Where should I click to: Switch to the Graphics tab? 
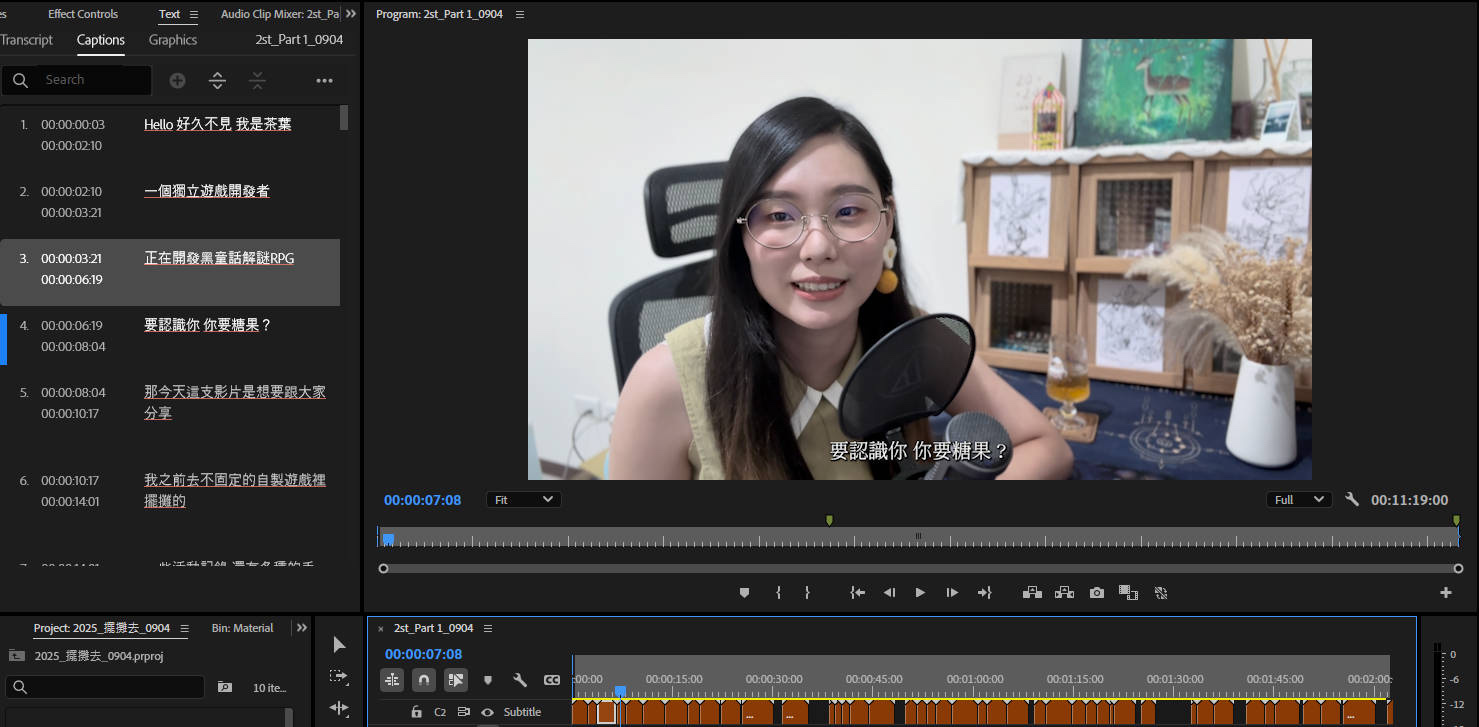pyautogui.click(x=173, y=40)
